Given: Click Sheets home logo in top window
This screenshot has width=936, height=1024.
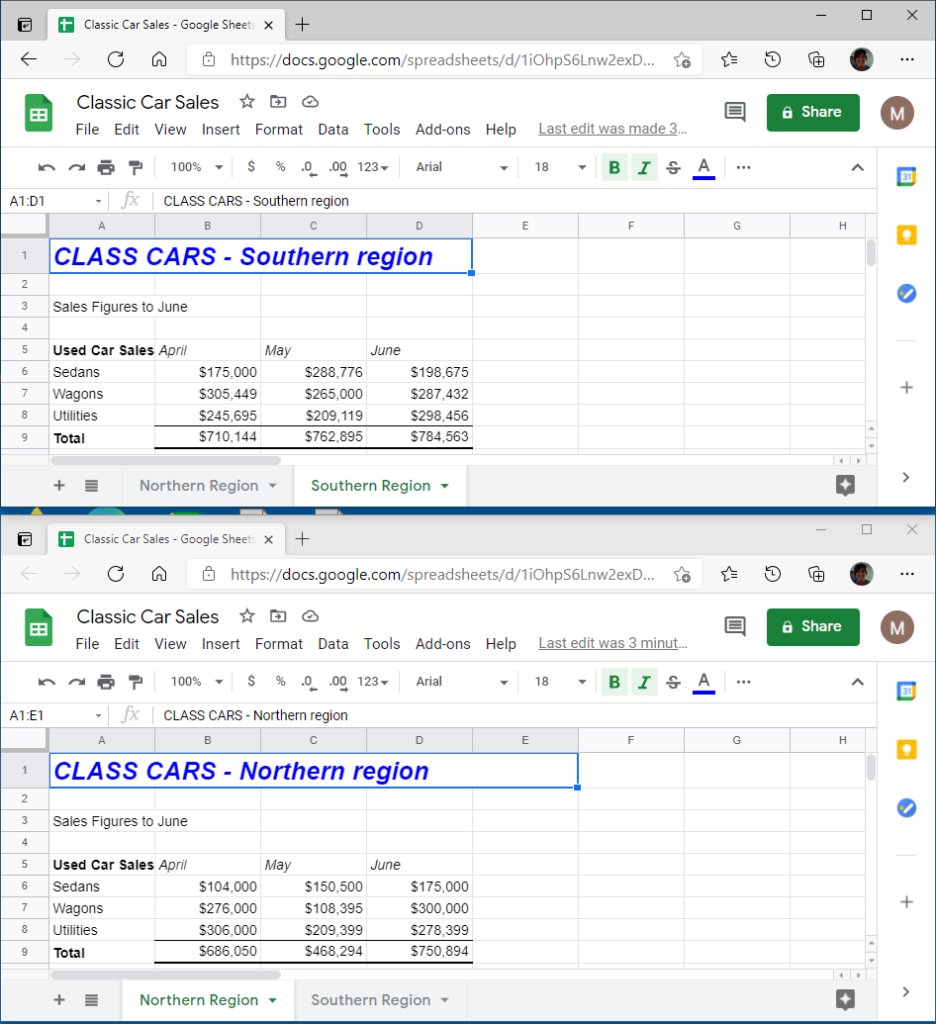Looking at the screenshot, I should point(39,113).
